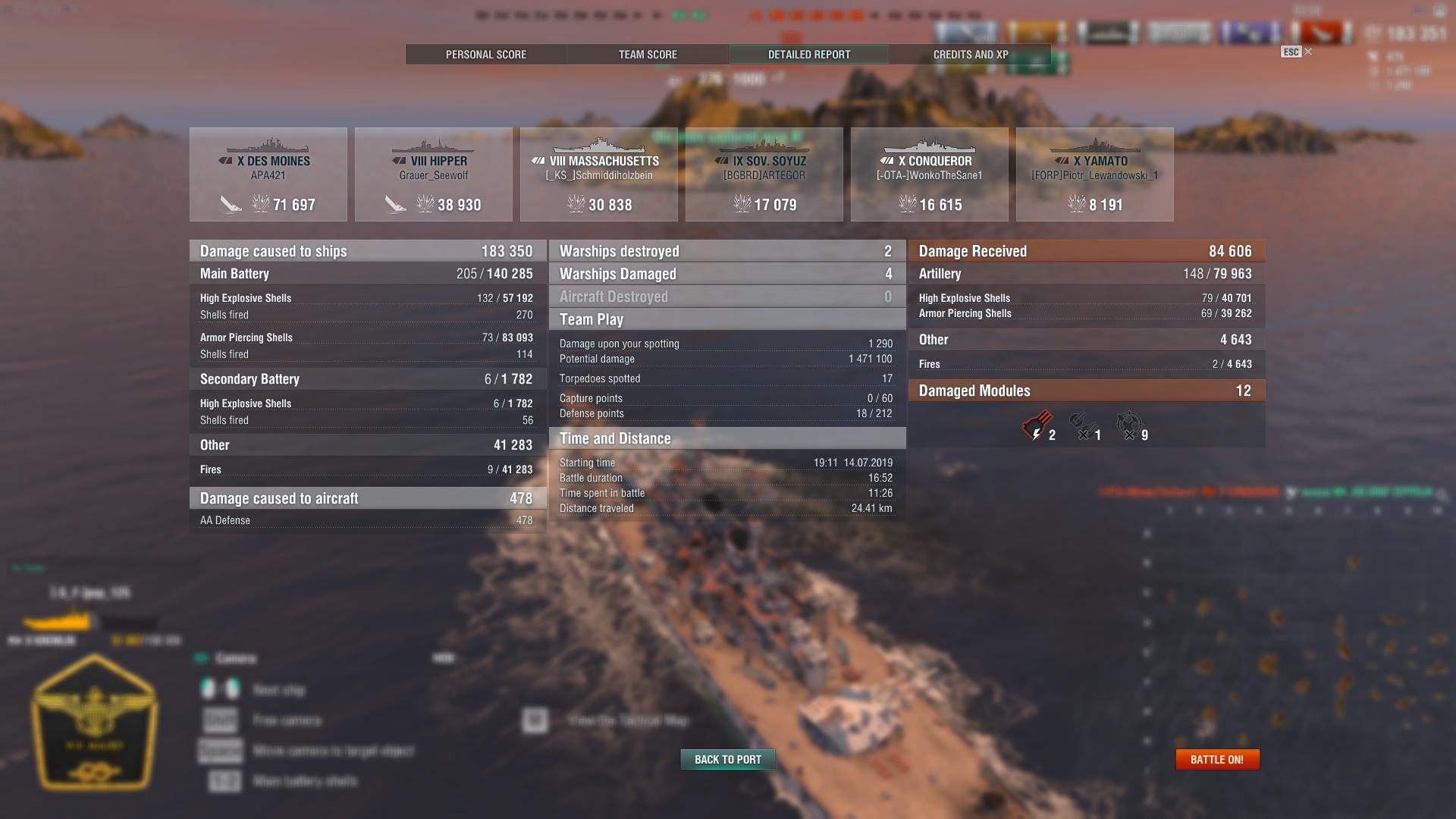
Task: Click the destroyed secondary gun module icon
Action: 1082,426
